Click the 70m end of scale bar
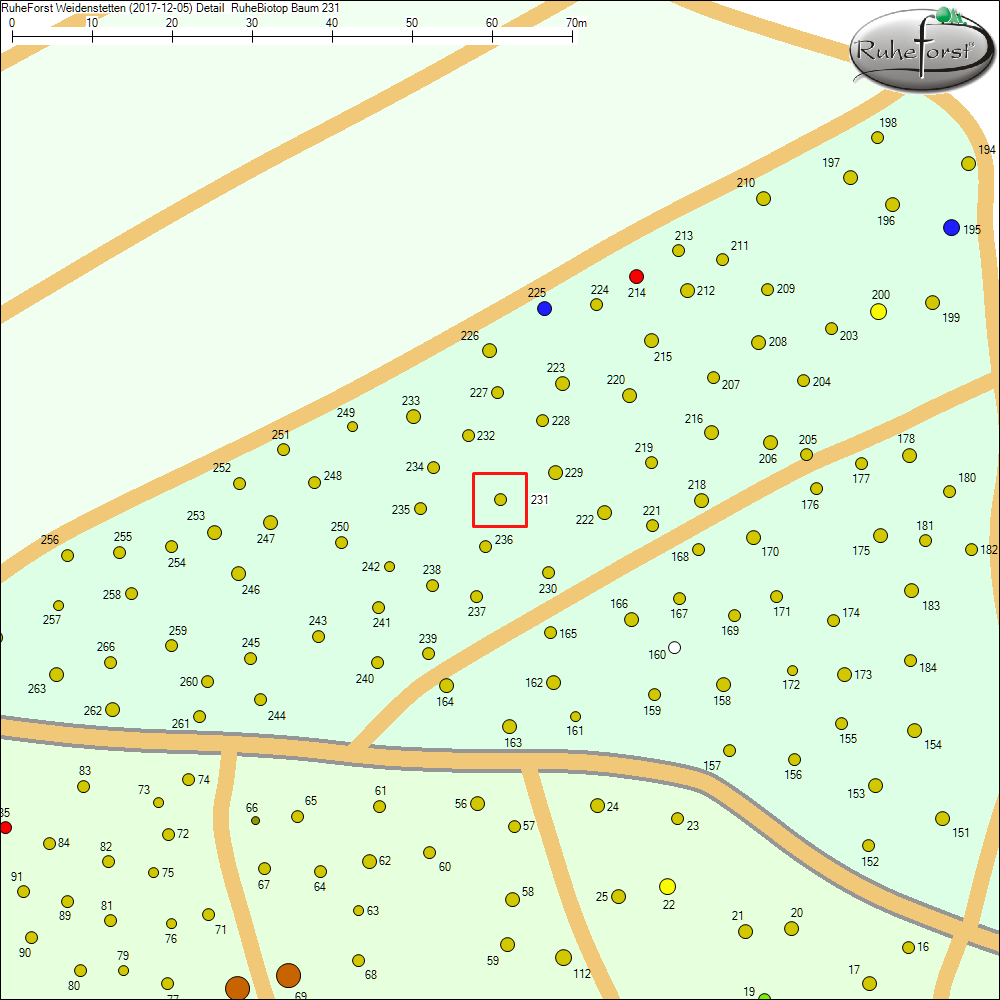This screenshot has height=1000, width=1000. click(x=572, y=36)
